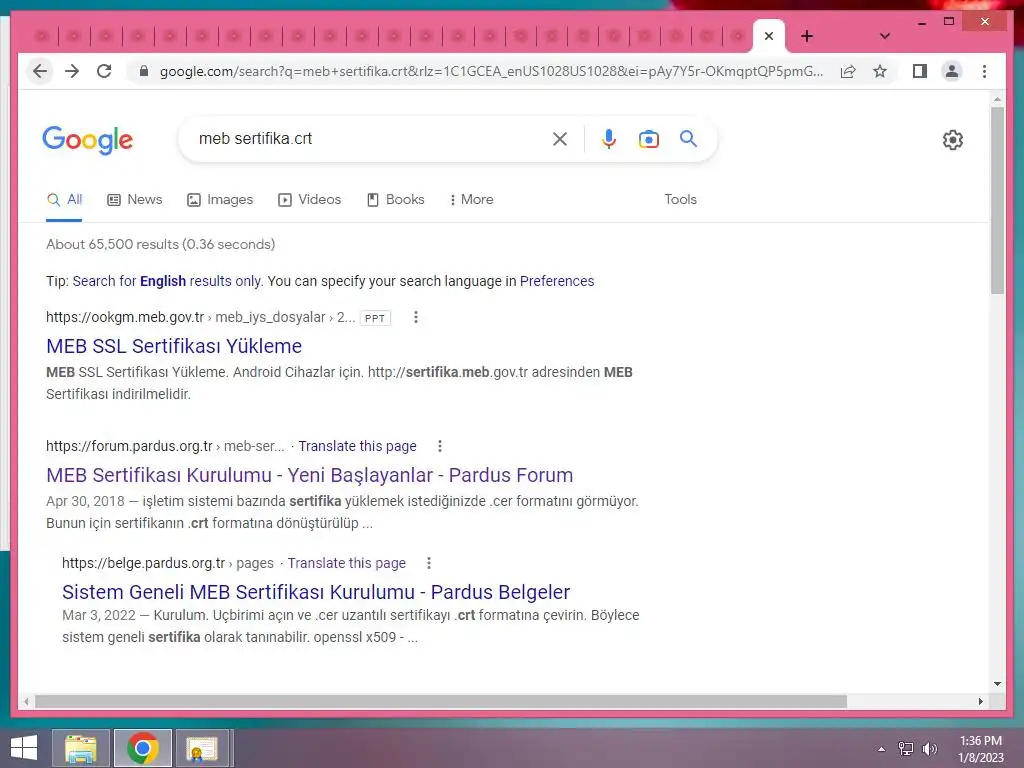Image resolution: width=1024 pixels, height=768 pixels.
Task: Switch to the Books tab
Action: tap(396, 200)
